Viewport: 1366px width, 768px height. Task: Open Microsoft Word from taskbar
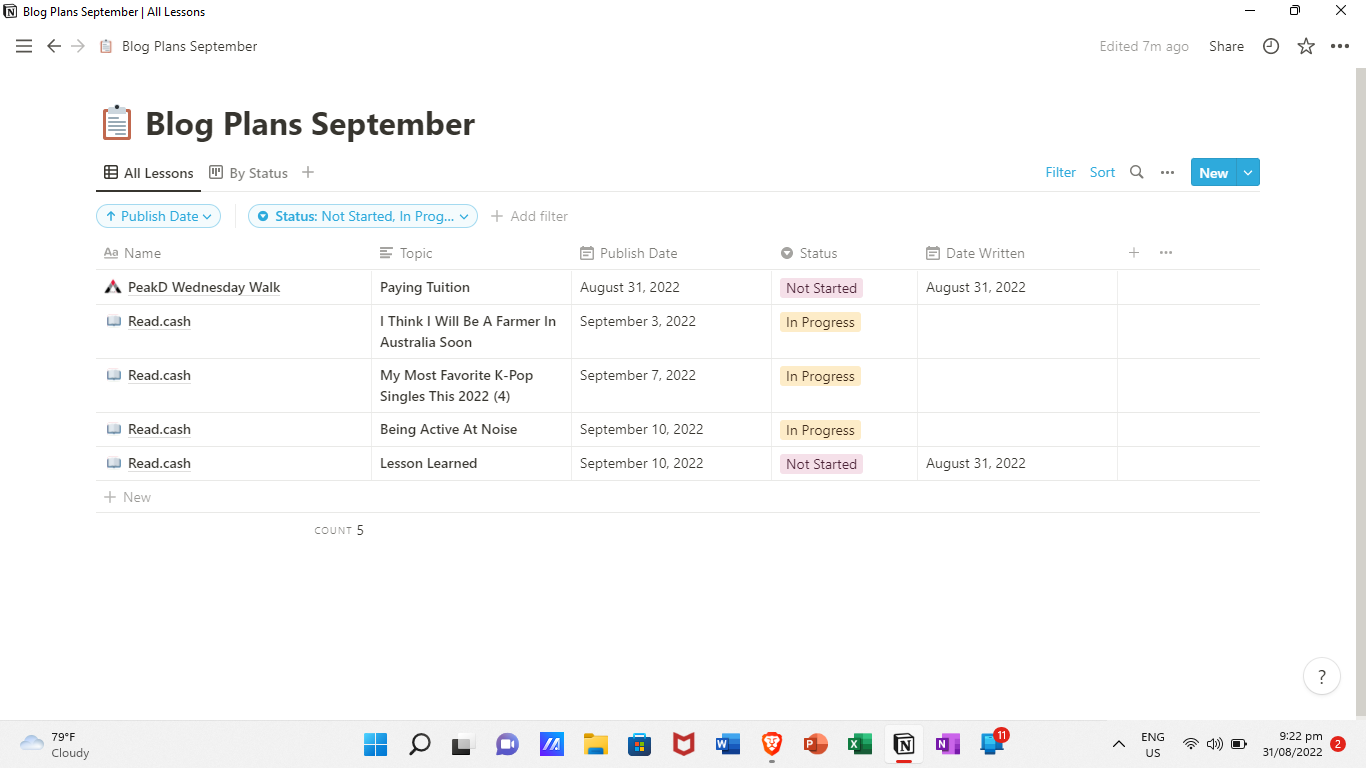(728, 744)
